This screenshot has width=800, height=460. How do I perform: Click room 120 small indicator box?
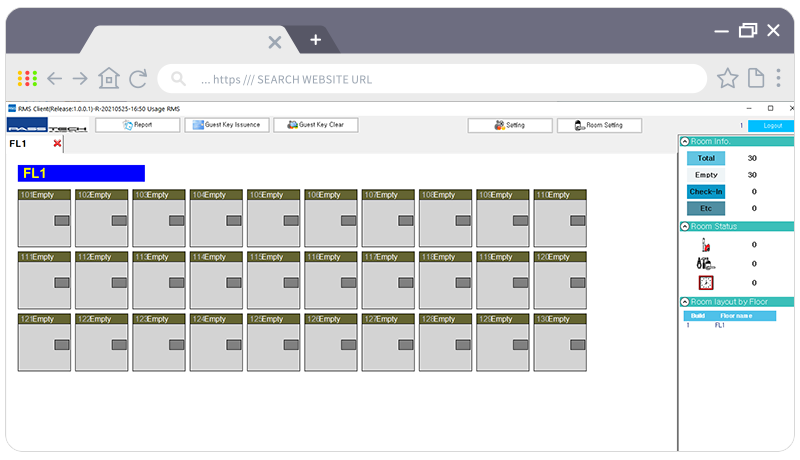click(x=578, y=283)
